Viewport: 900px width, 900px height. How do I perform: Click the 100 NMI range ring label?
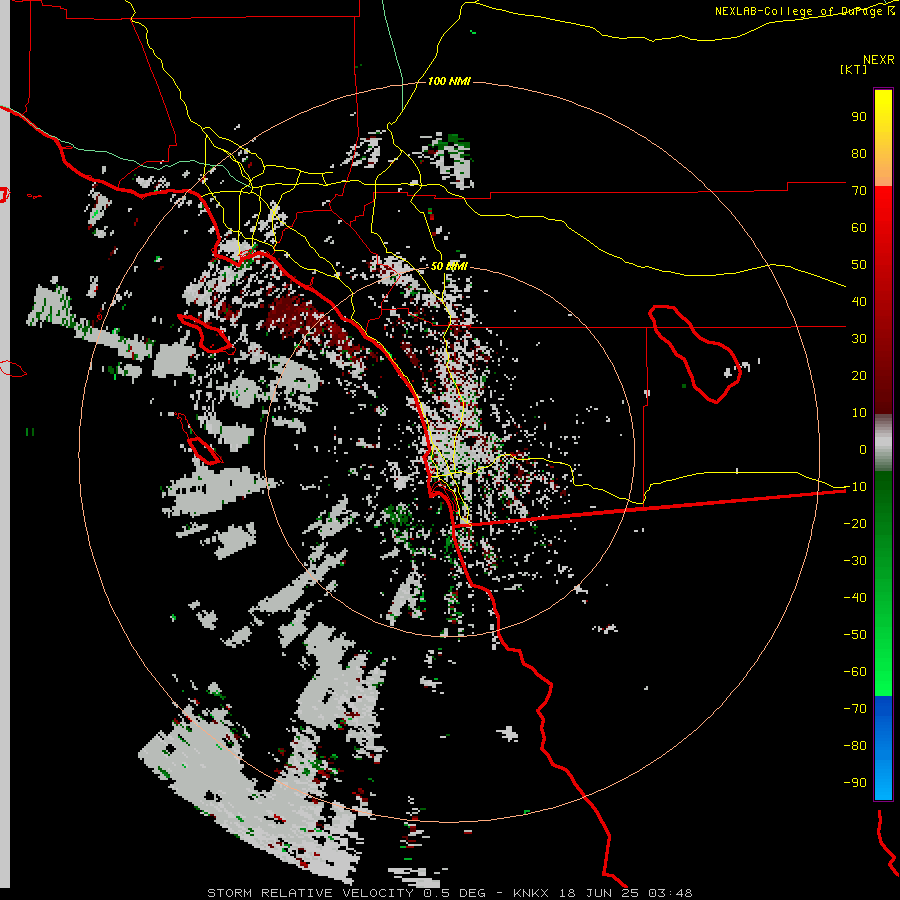449,81
